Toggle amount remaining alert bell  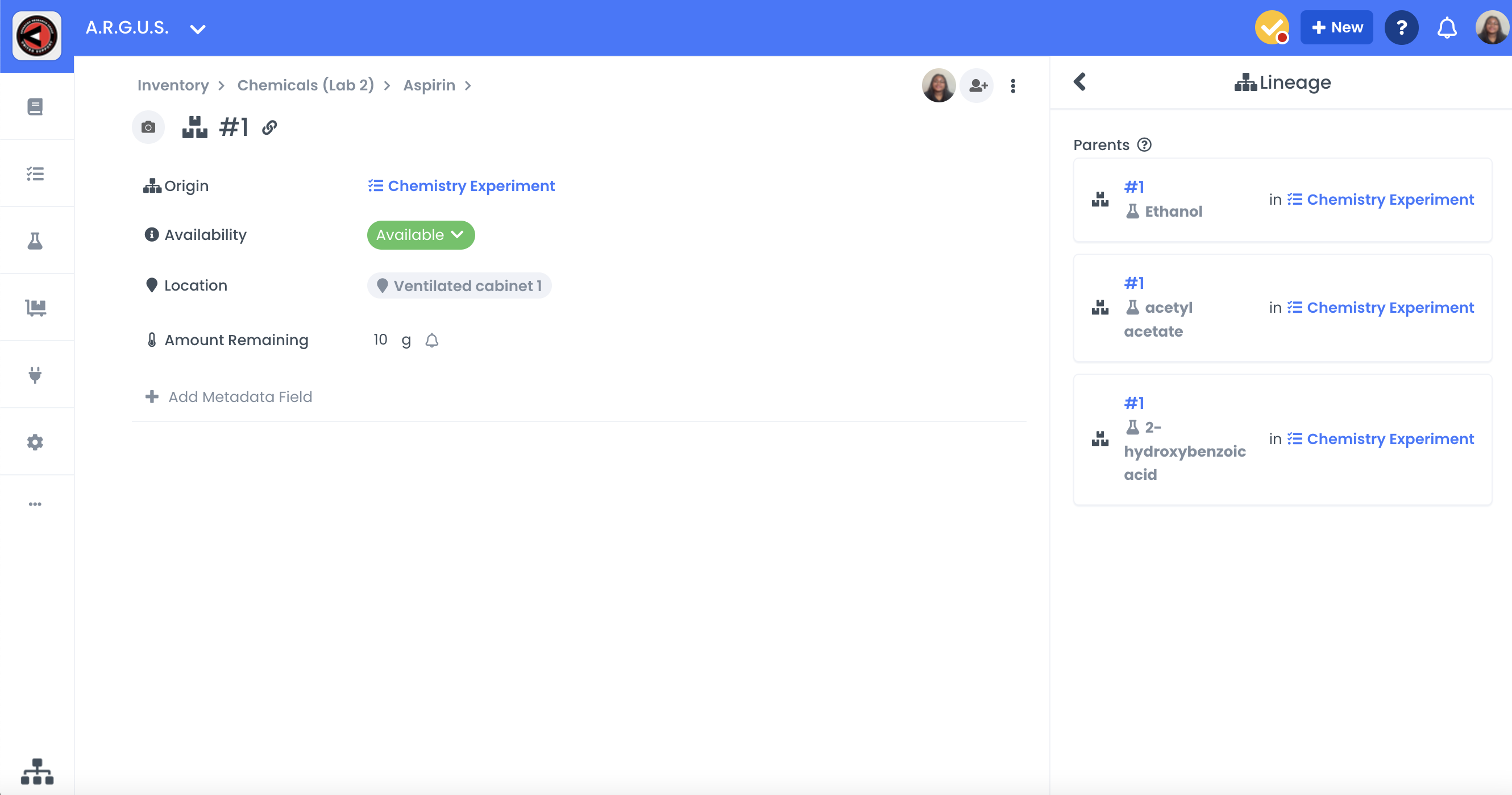click(432, 341)
